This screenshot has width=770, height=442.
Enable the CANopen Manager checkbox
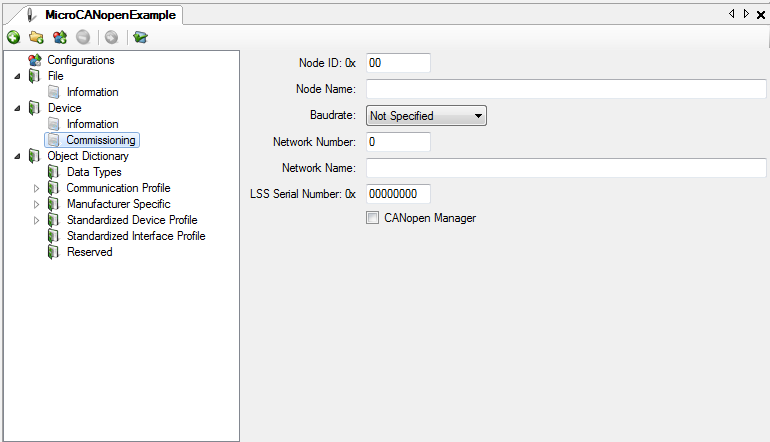pyautogui.click(x=373, y=218)
